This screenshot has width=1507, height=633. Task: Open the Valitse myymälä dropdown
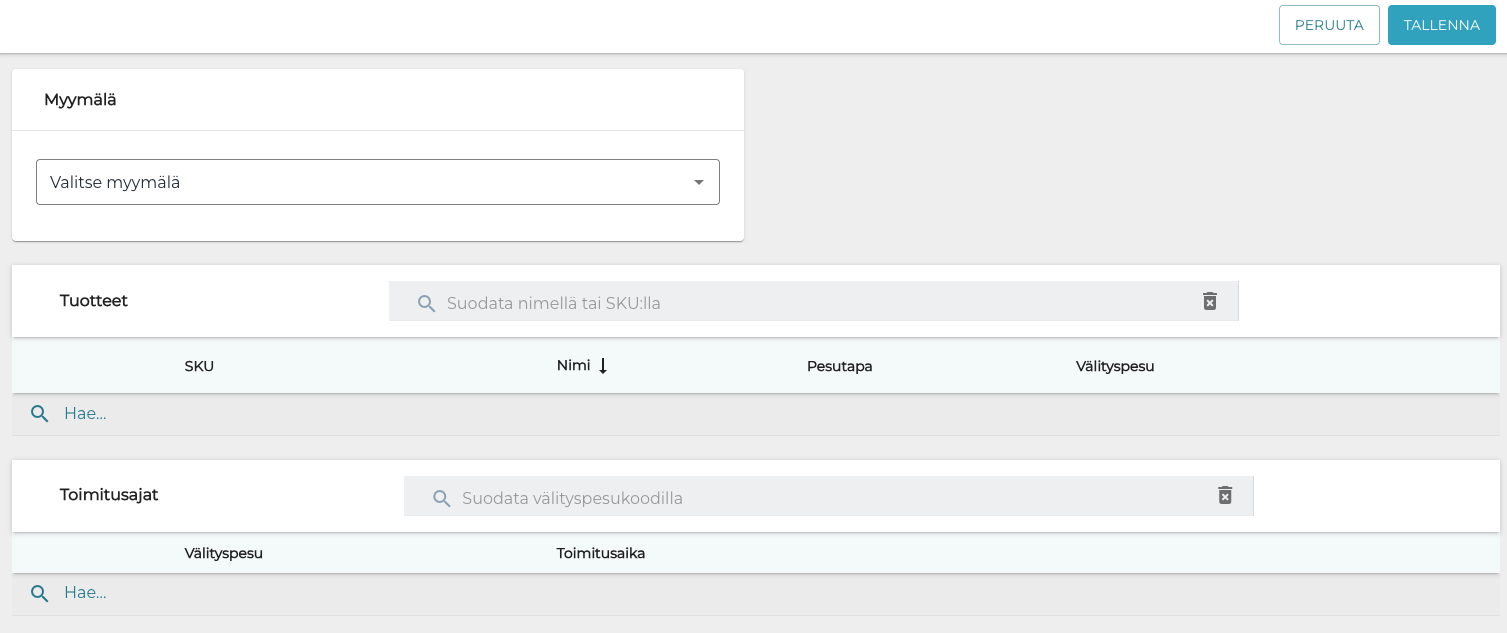click(x=377, y=182)
